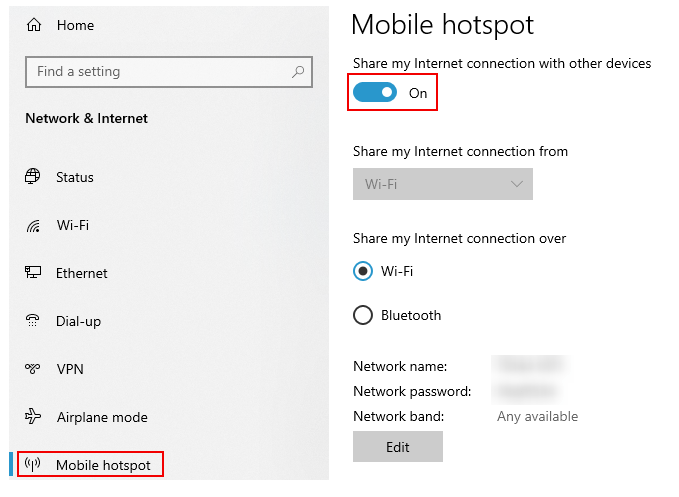Turn off the Internet sharing toggle
The width and height of the screenshot is (679, 497).
tap(375, 93)
